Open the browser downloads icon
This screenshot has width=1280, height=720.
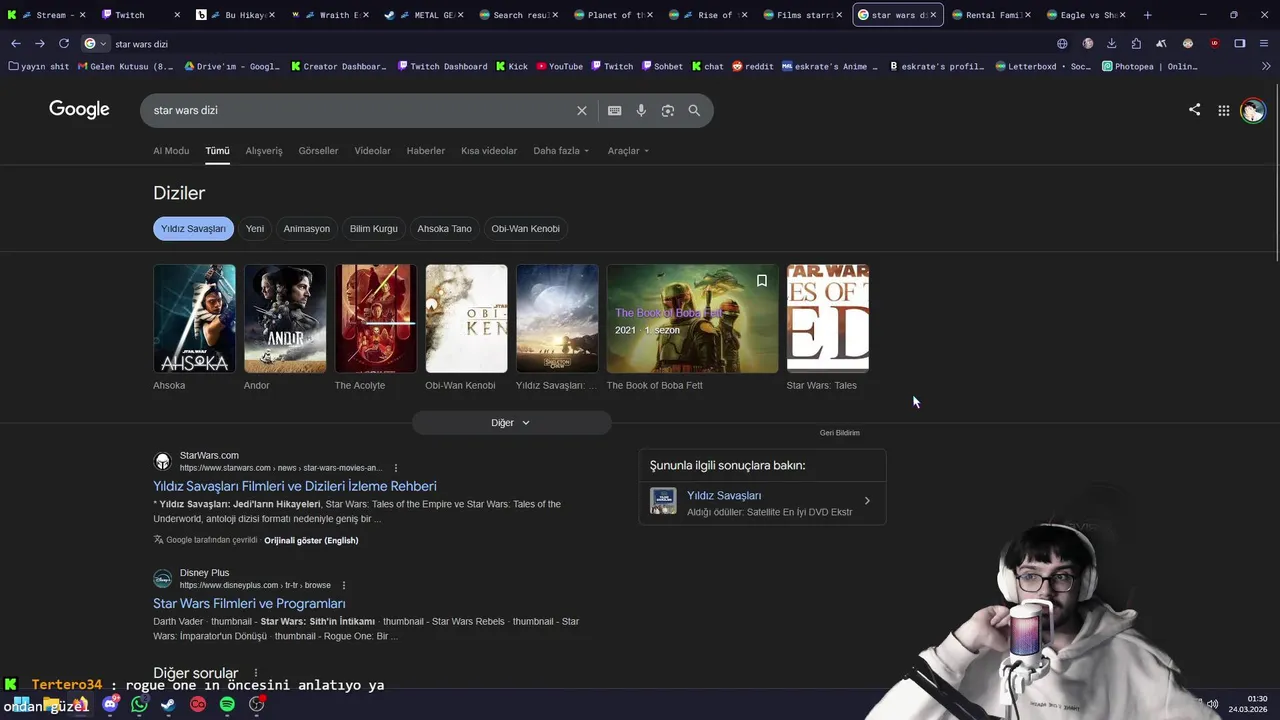1111,44
